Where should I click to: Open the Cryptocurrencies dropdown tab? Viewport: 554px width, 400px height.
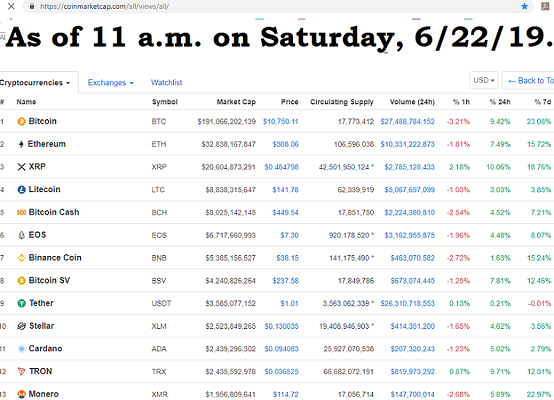tap(35, 83)
